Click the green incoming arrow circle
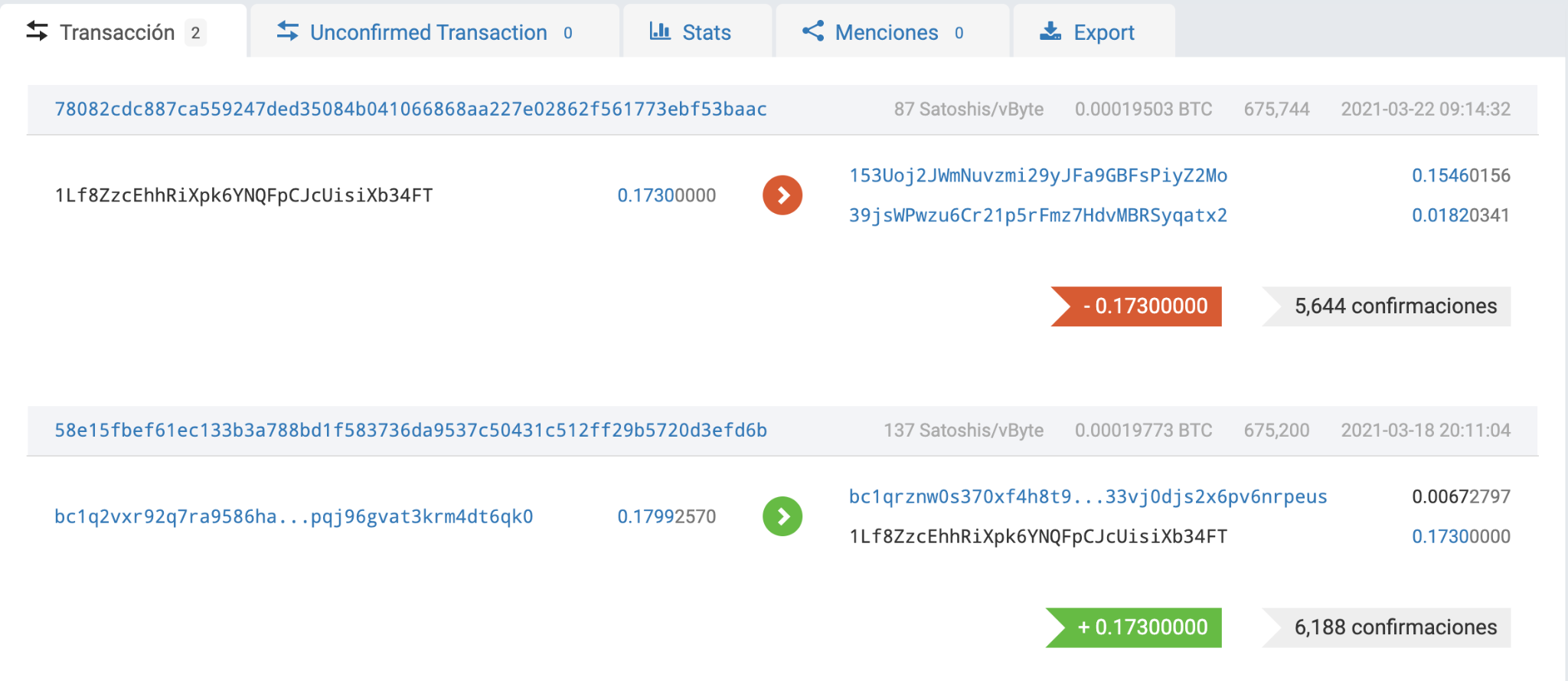The width and height of the screenshot is (1568, 681). coord(782,516)
